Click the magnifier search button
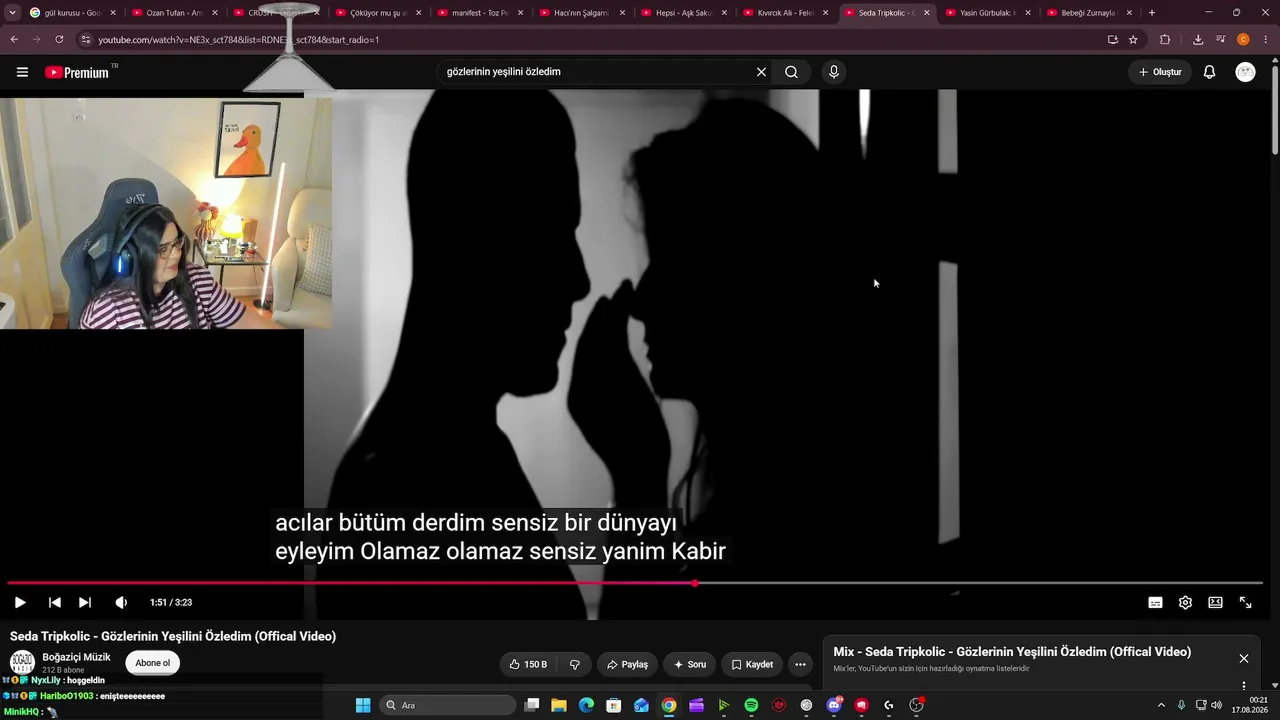The height and width of the screenshot is (720, 1280). pyautogui.click(x=791, y=72)
